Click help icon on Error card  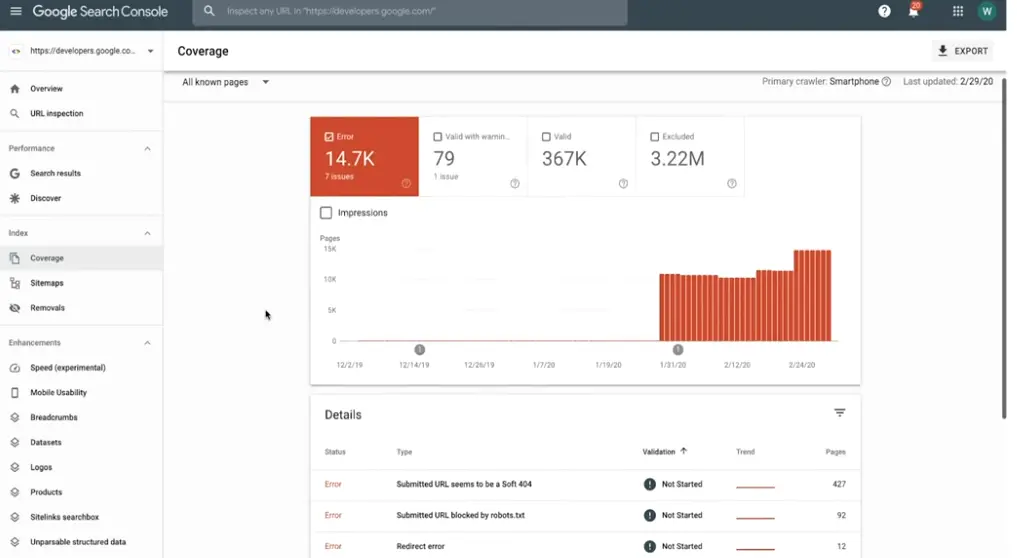(x=406, y=184)
